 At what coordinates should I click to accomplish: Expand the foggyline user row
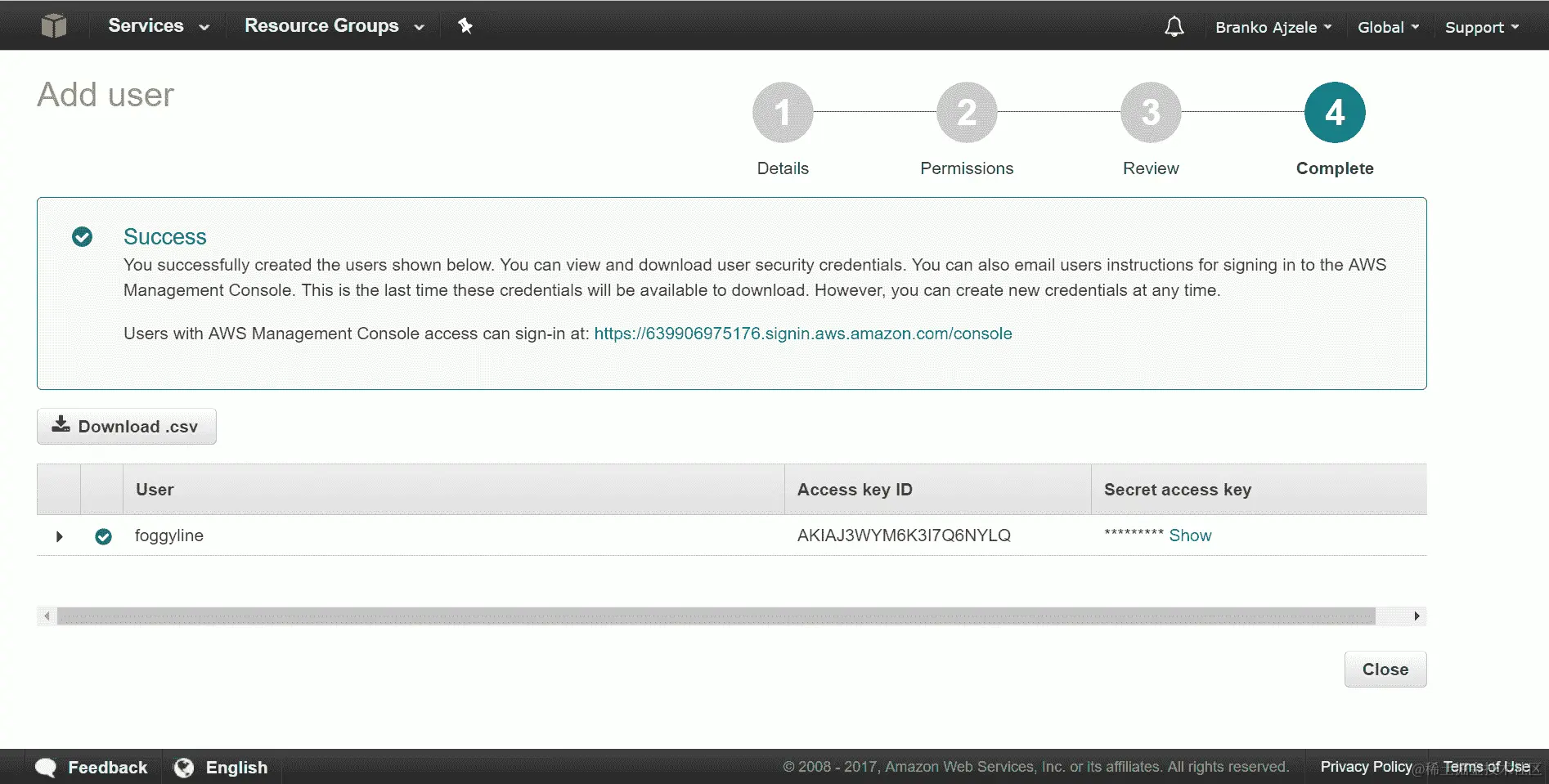point(59,536)
